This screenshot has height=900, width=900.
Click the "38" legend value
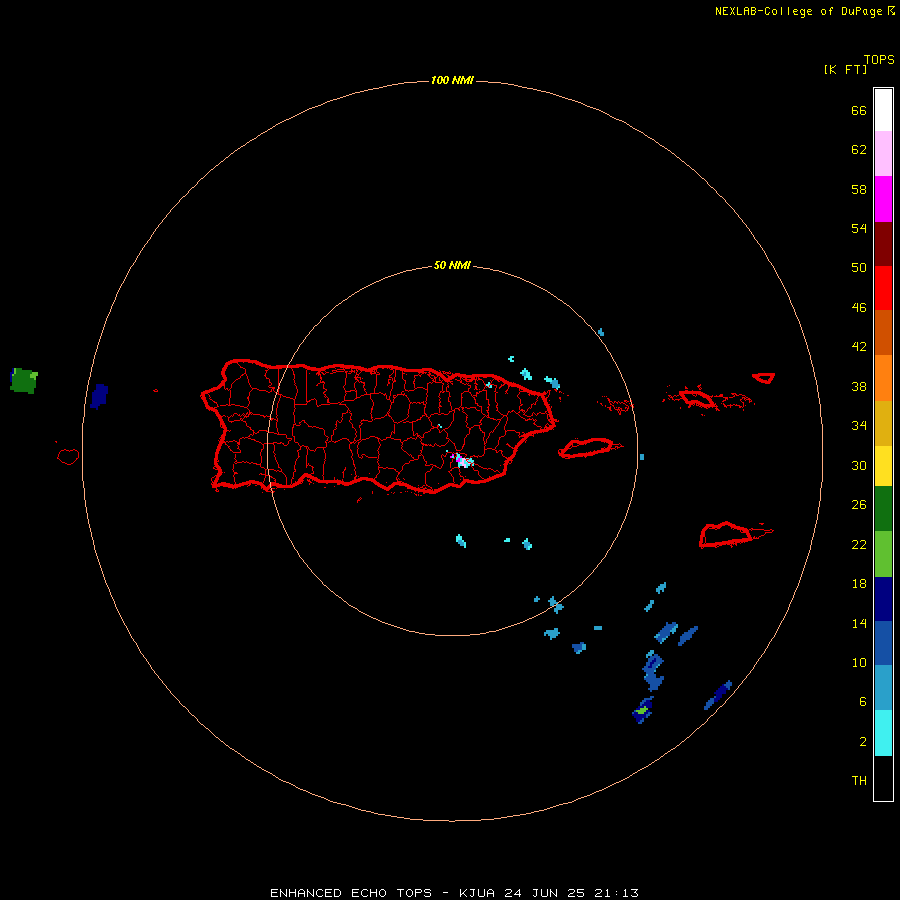[859, 386]
